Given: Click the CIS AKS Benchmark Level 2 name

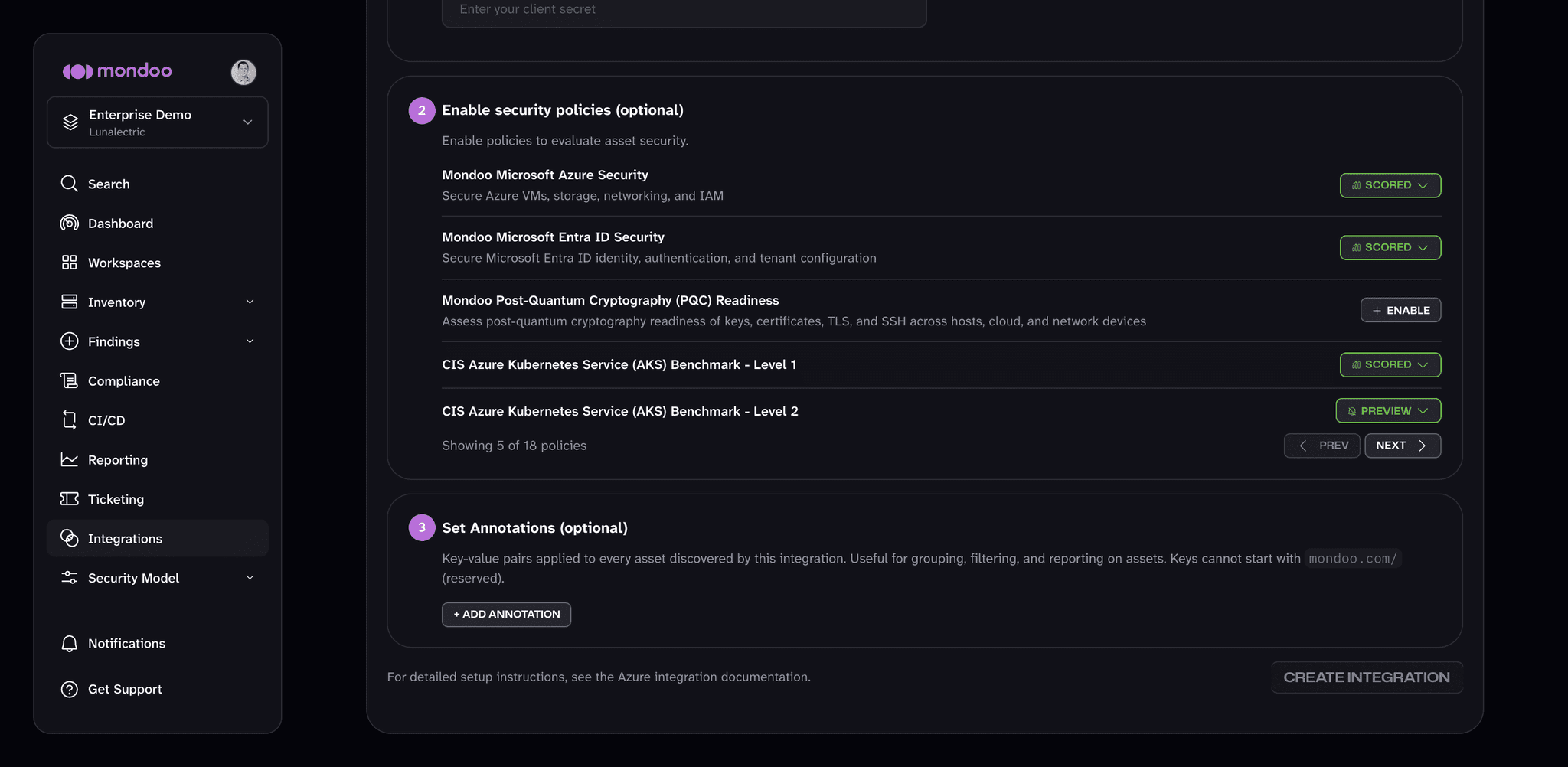Looking at the screenshot, I should pos(620,411).
